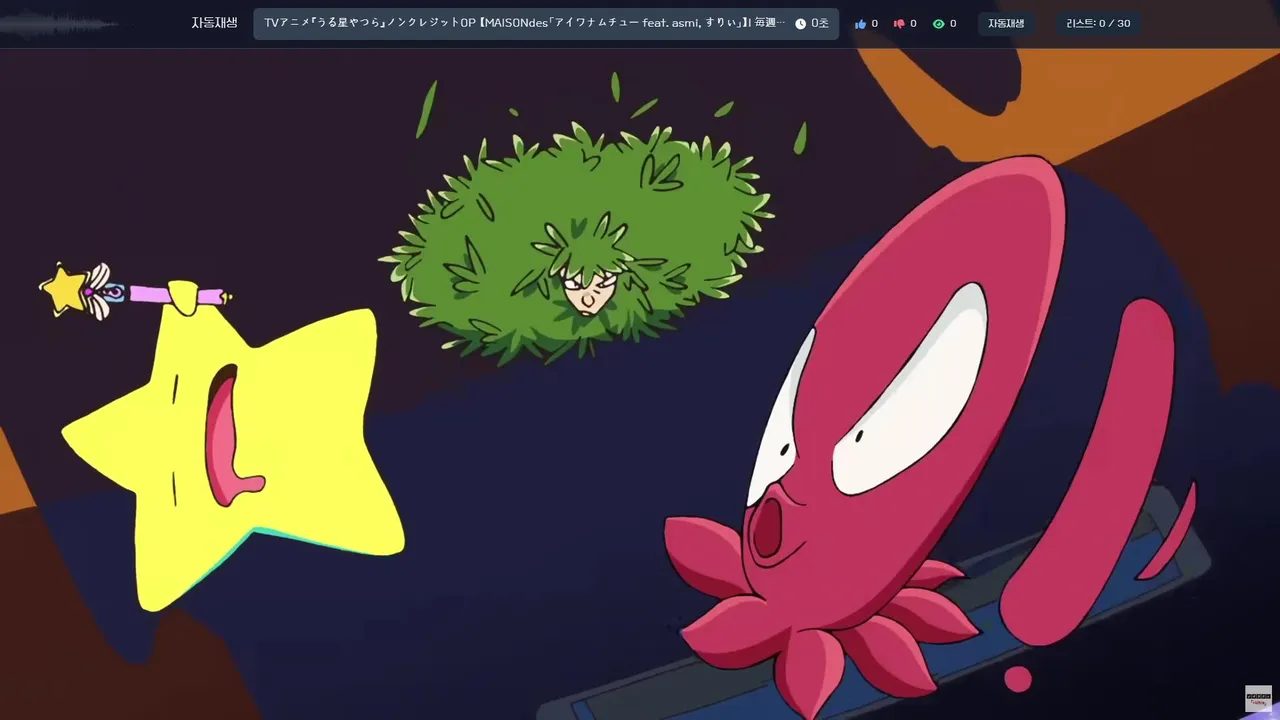Image resolution: width=1280 pixels, height=720 pixels.
Task: Click the video title starting with TVアニメ
Action: [524, 23]
